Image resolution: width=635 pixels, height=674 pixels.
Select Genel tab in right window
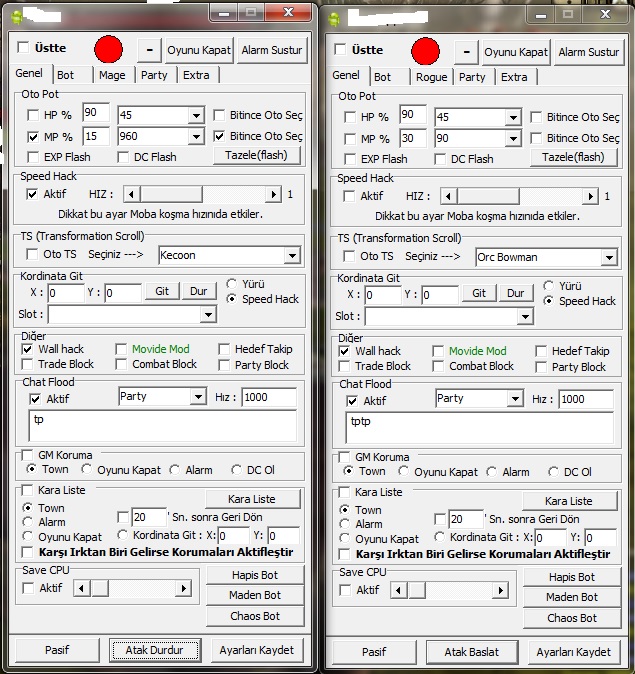pyautogui.click(x=347, y=76)
